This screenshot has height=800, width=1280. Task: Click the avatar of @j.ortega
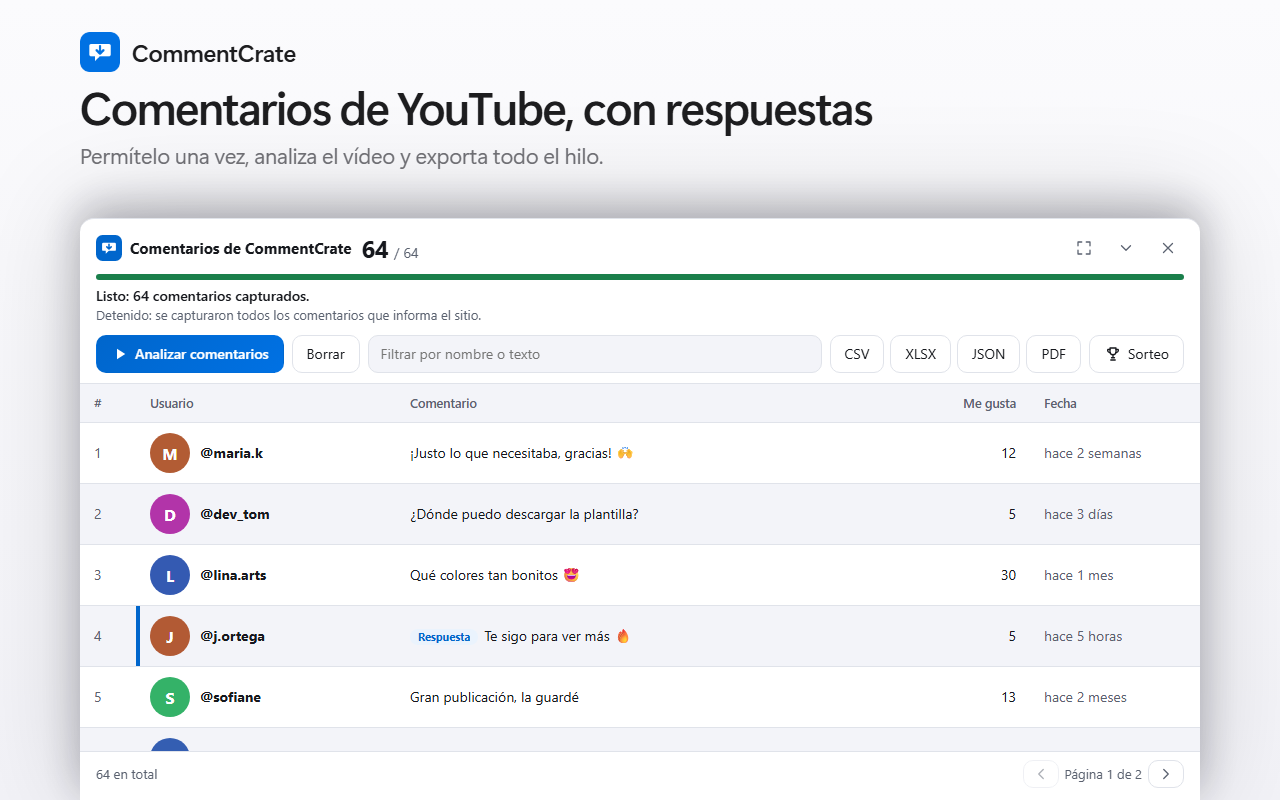click(170, 636)
